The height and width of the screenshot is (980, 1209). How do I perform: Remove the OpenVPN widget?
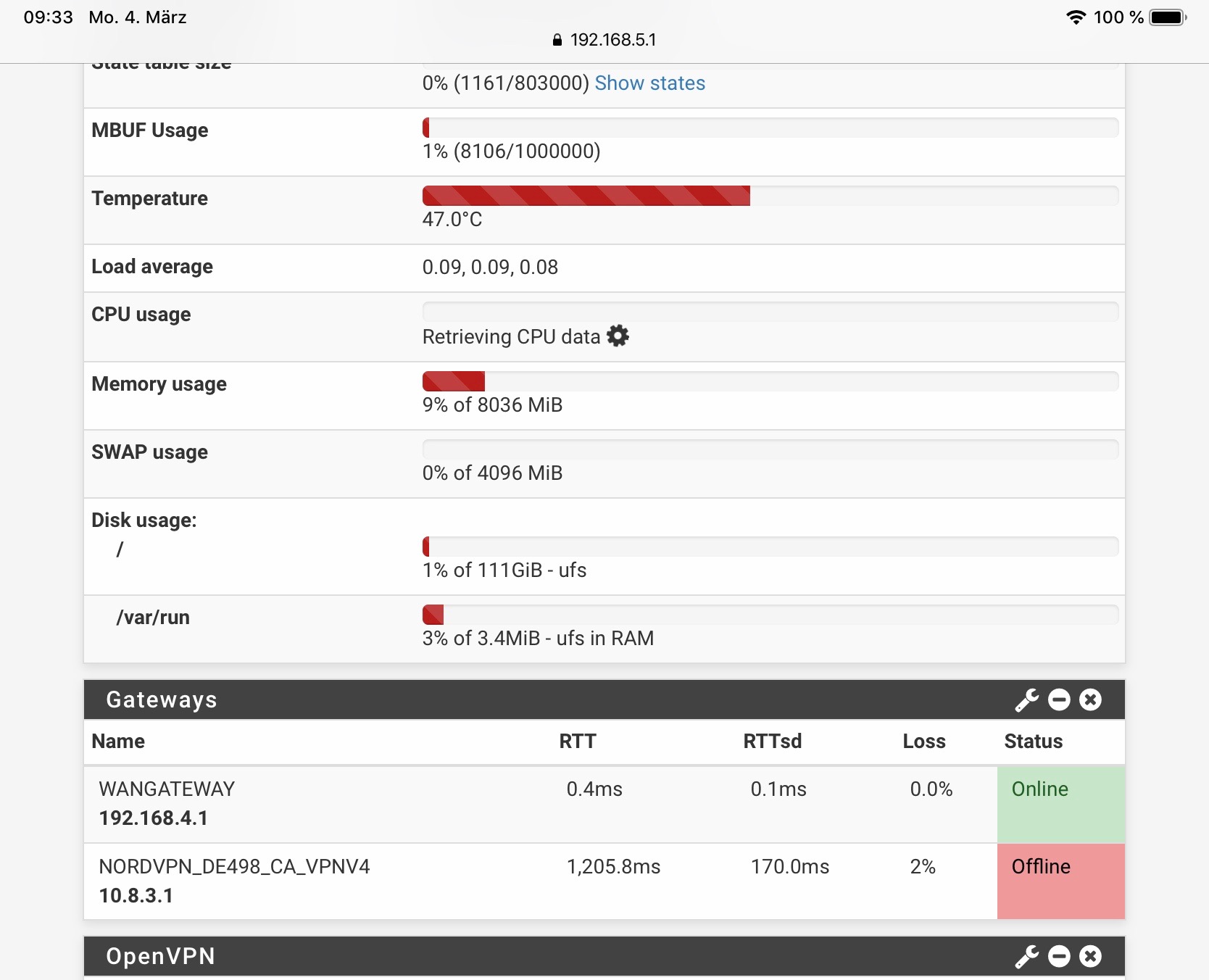(x=1090, y=957)
